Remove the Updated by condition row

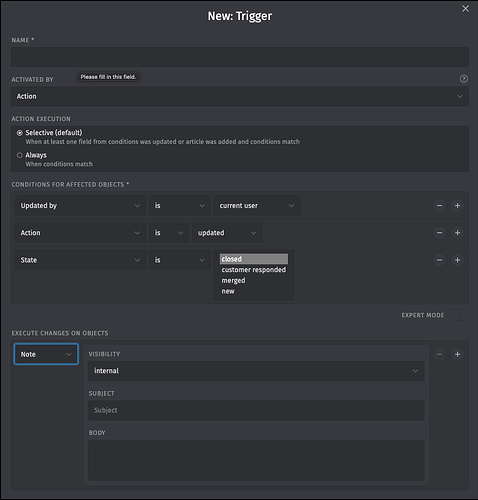tap(439, 206)
